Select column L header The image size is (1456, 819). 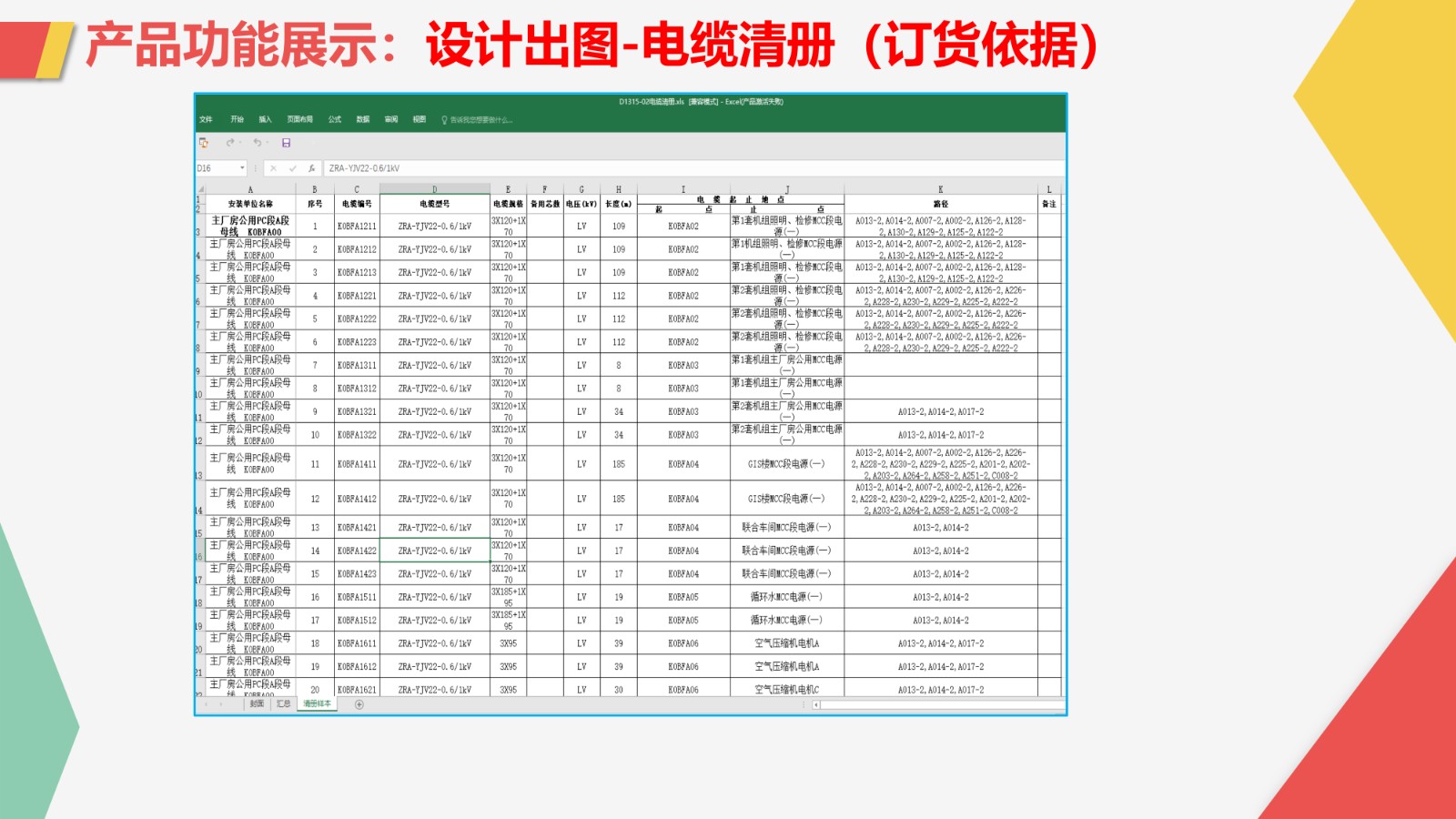[x=1049, y=190]
